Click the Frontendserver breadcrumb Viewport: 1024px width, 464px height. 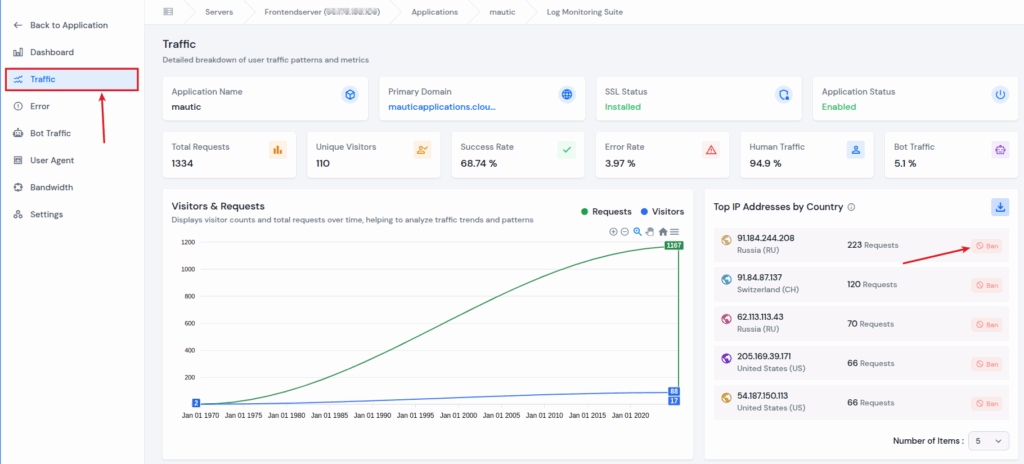point(323,12)
